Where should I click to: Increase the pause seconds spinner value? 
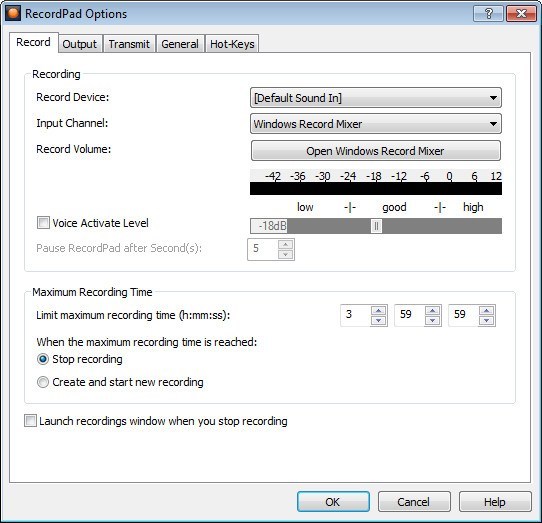[286, 244]
